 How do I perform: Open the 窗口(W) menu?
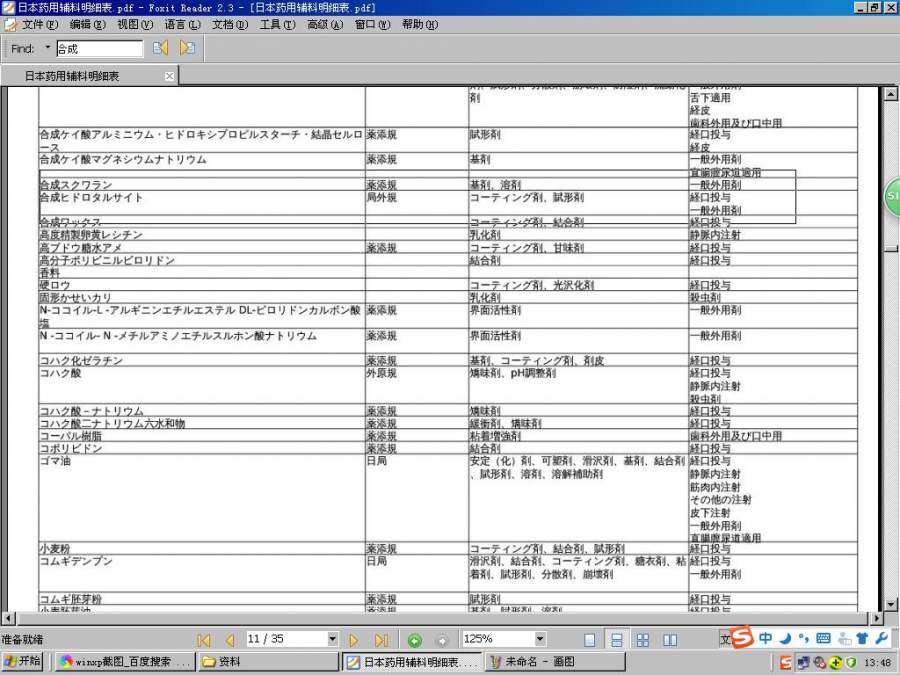[x=372, y=24]
